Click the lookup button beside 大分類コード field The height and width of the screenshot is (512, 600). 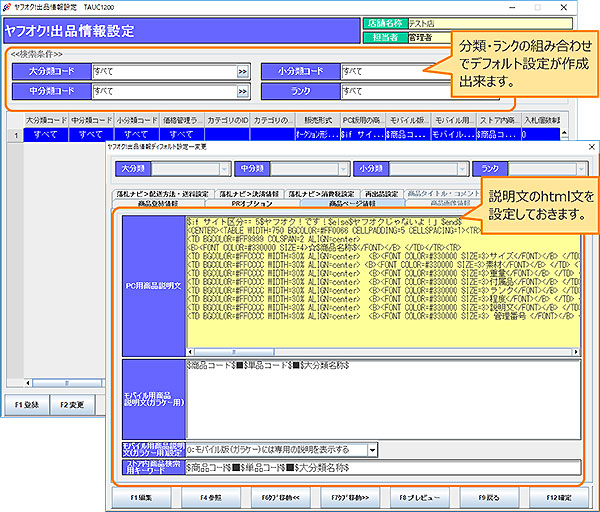coord(242,72)
